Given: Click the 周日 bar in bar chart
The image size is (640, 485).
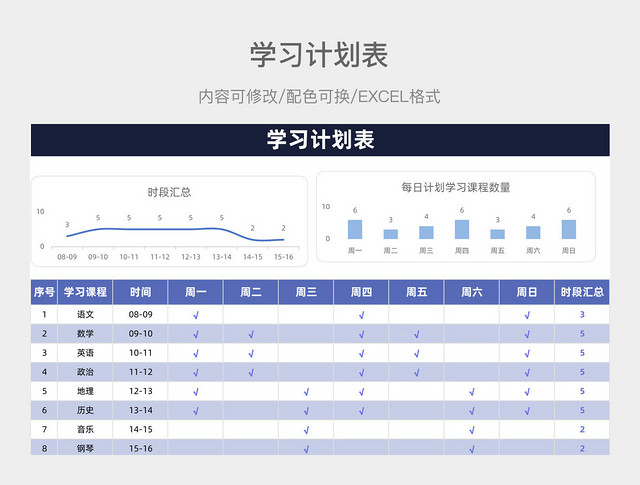Looking at the screenshot, I should [569, 229].
